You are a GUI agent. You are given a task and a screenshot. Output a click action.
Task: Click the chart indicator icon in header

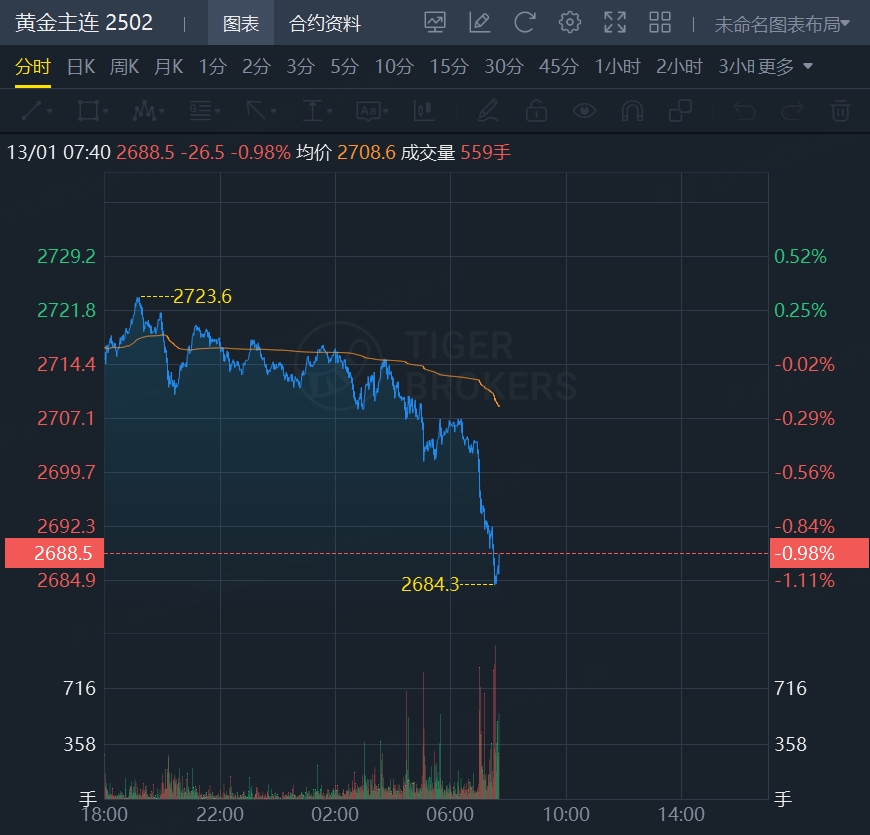point(435,22)
